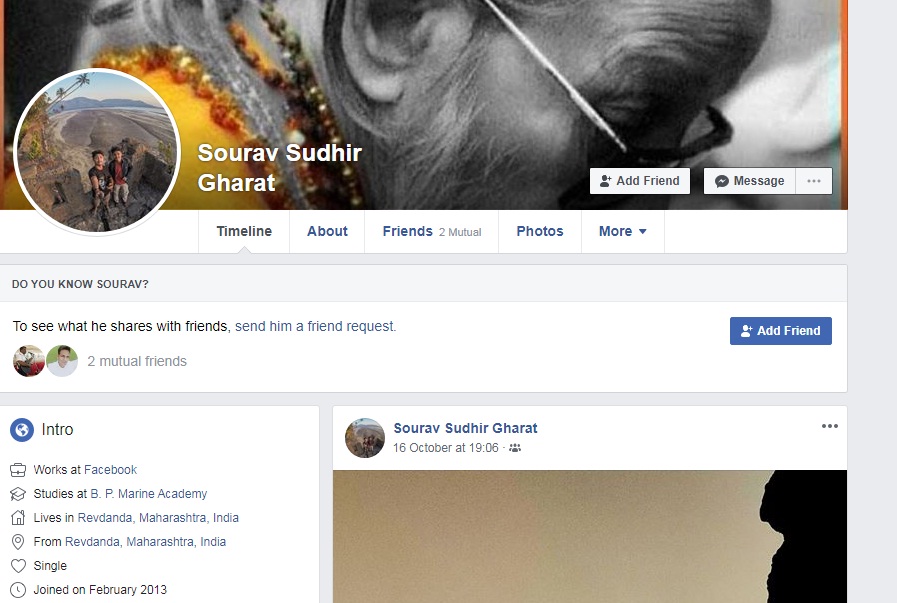
Task: Click the white Add Friend cover button
Action: click(x=640, y=181)
